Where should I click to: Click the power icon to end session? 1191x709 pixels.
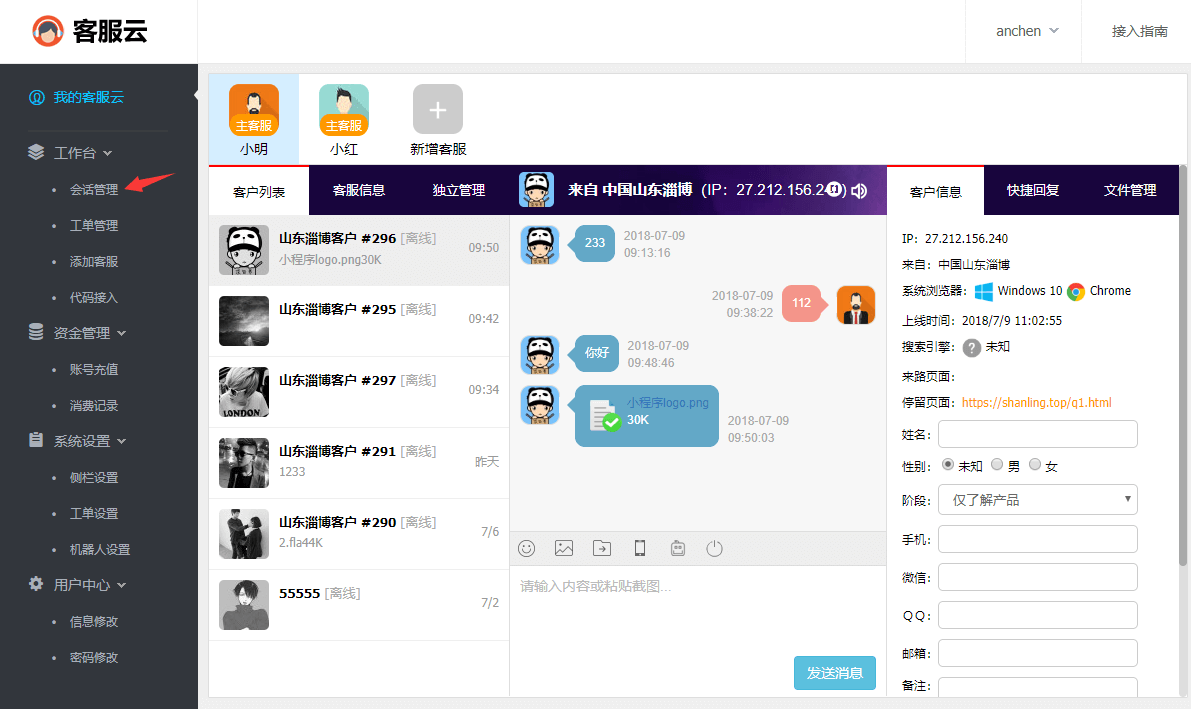714,548
